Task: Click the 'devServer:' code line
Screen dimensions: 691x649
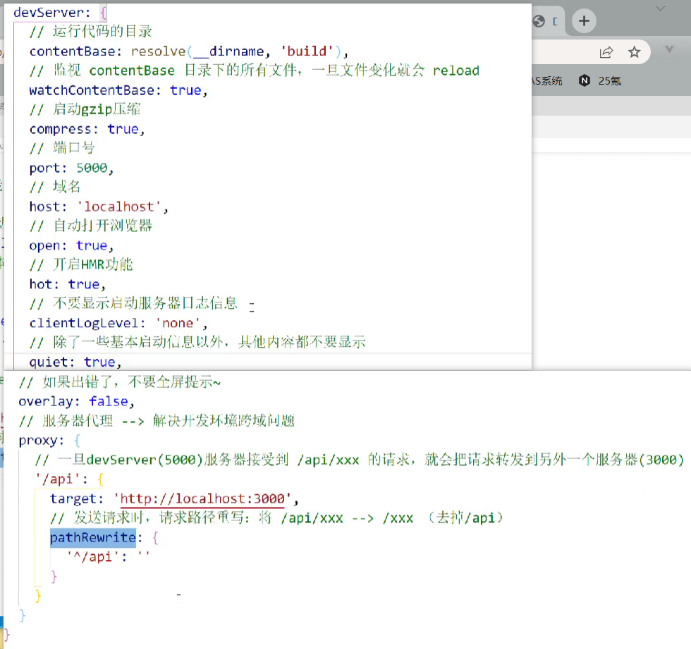Action: pyautogui.click(x=60, y=12)
